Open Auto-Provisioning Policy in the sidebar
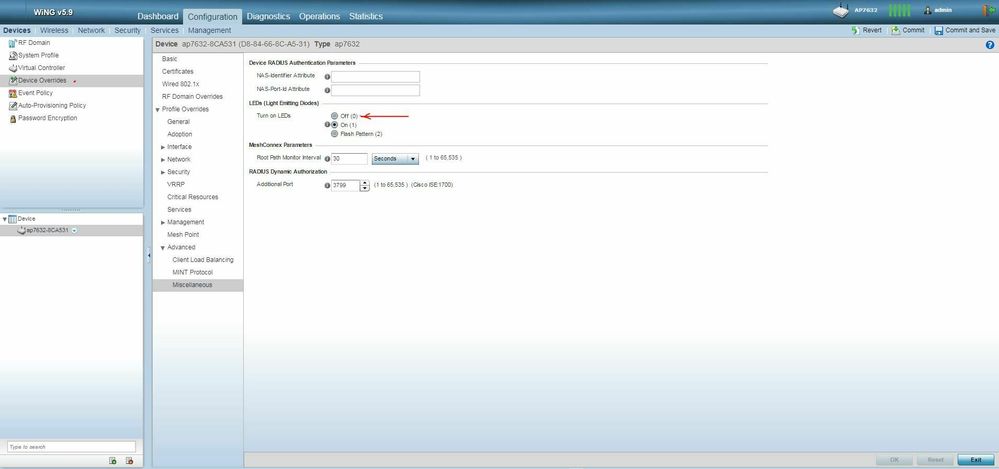This screenshot has width=999, height=469. click(52, 105)
